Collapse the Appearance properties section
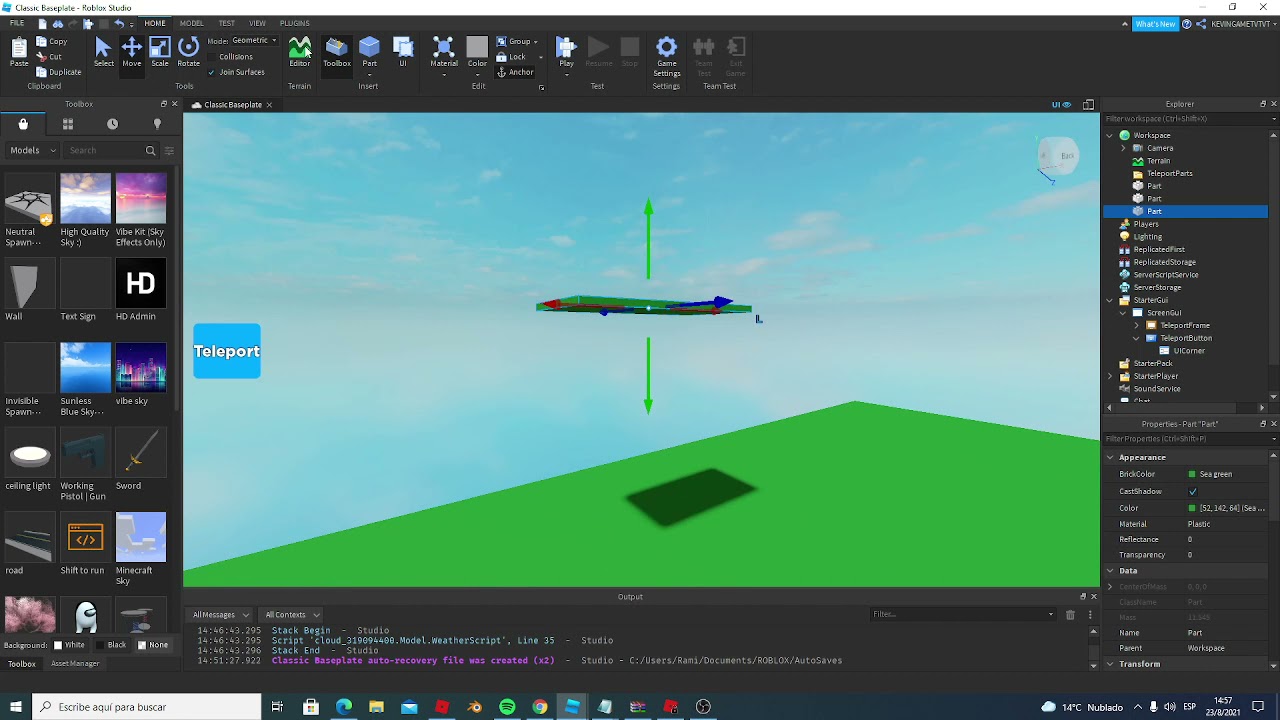Screen dimensions: 1280x720 click(1110, 457)
